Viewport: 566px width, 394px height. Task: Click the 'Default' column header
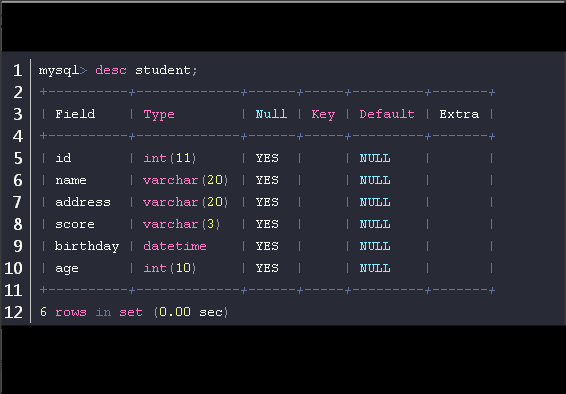(387, 114)
